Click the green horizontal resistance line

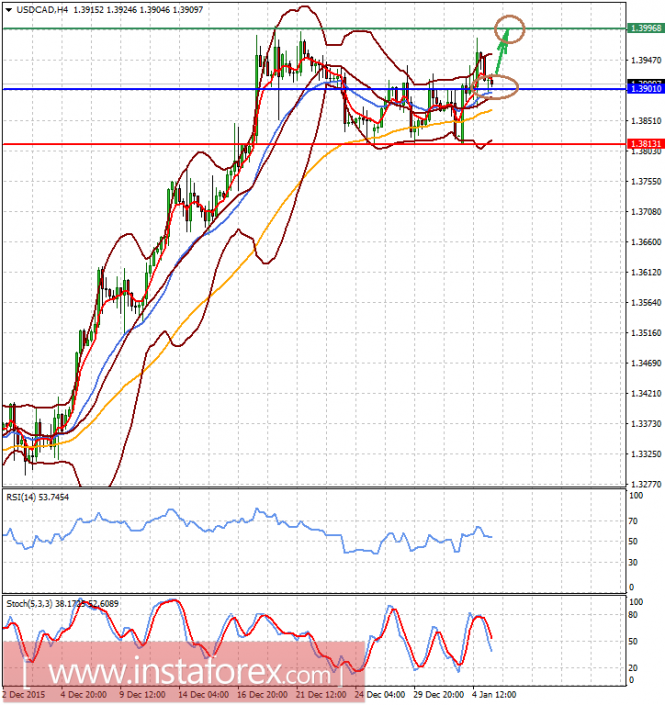tap(314, 29)
